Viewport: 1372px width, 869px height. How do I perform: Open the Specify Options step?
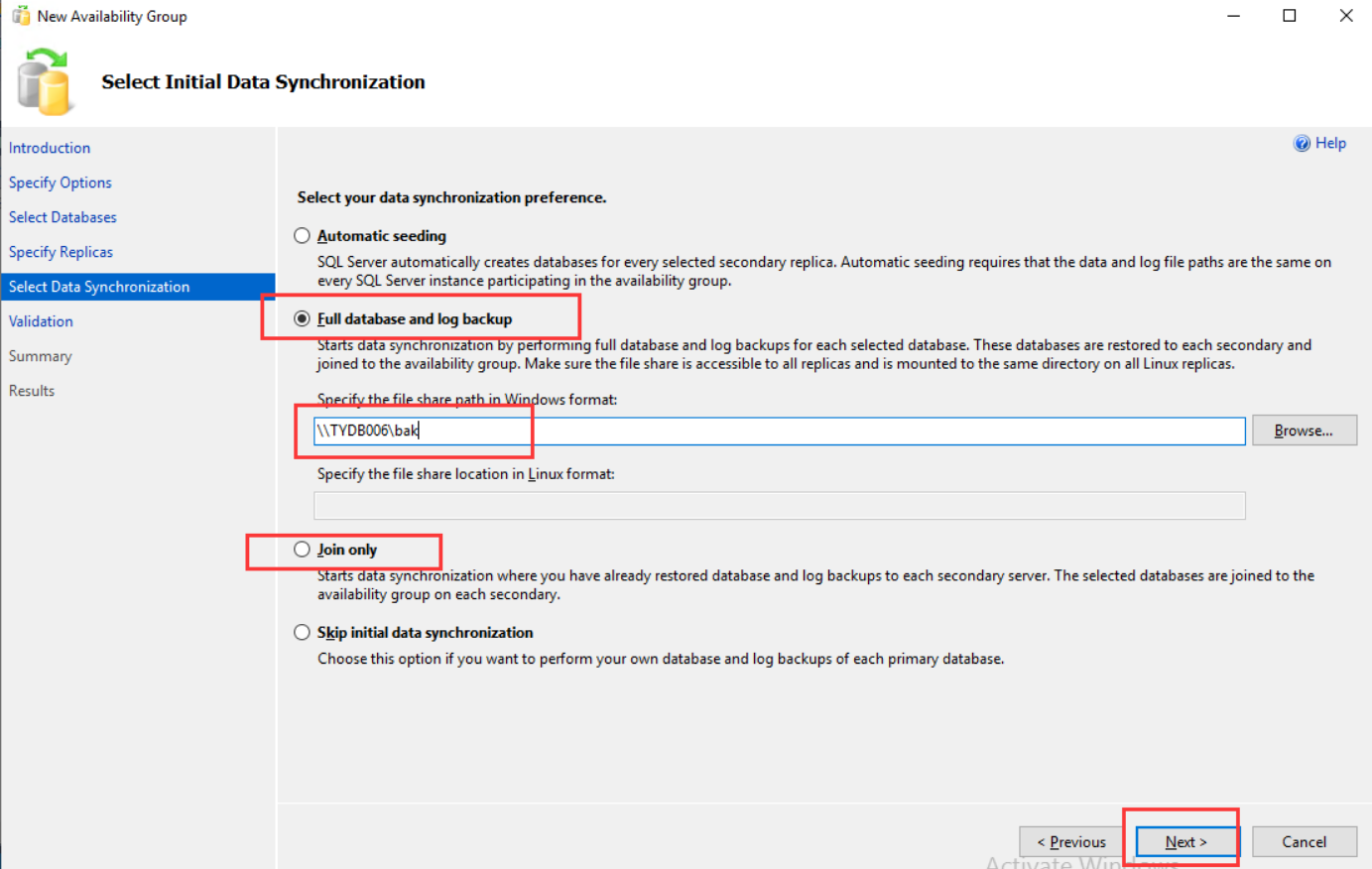(61, 183)
